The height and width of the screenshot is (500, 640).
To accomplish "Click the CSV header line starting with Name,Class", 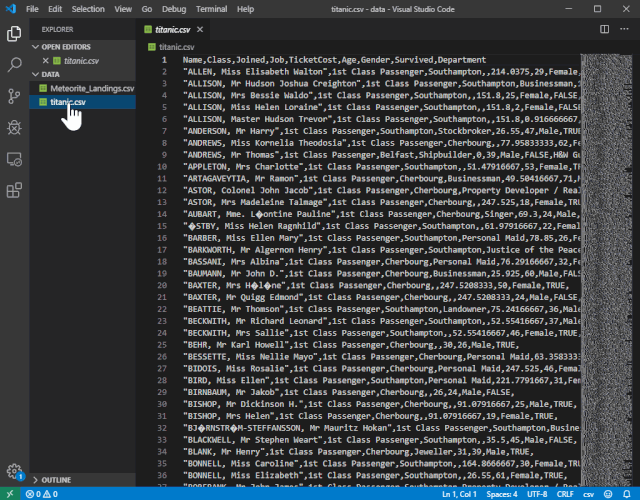I will click(x=334, y=60).
